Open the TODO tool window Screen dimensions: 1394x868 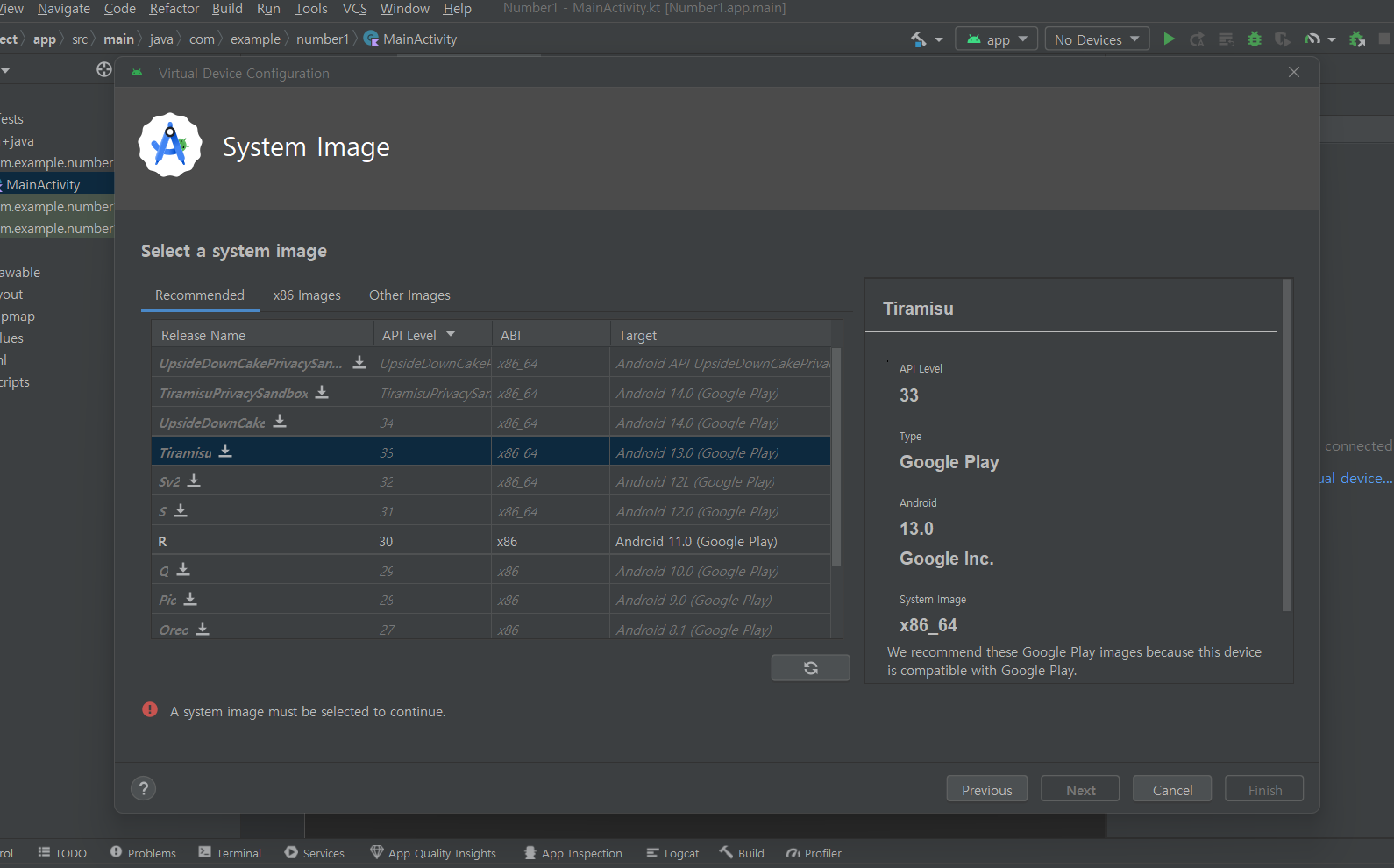pos(62,853)
